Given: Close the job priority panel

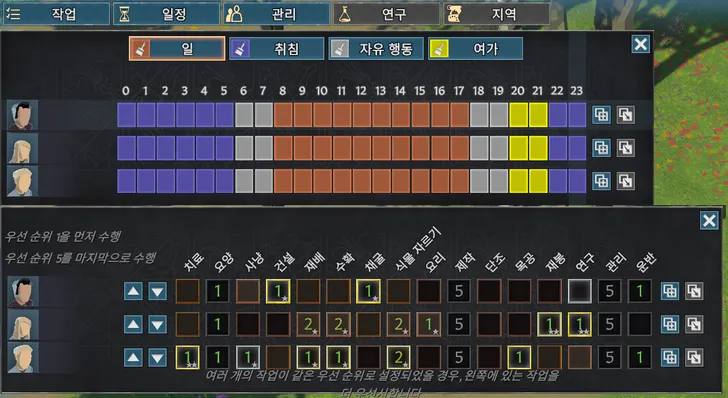Looking at the screenshot, I should [709, 221].
